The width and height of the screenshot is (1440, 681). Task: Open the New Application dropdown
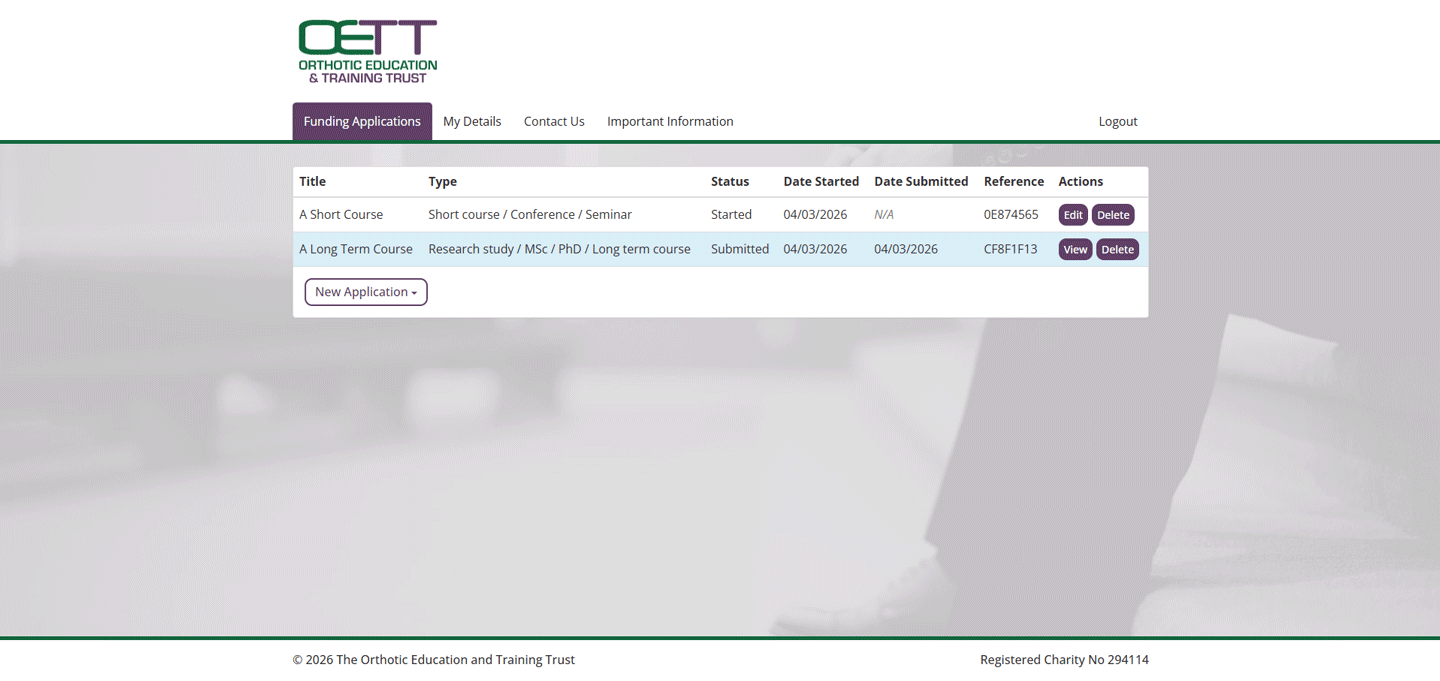[x=365, y=292]
